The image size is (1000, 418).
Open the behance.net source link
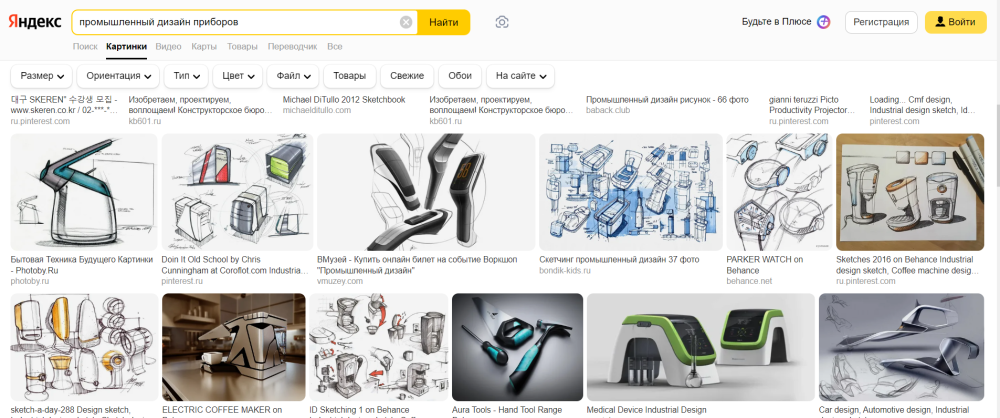tap(749, 282)
